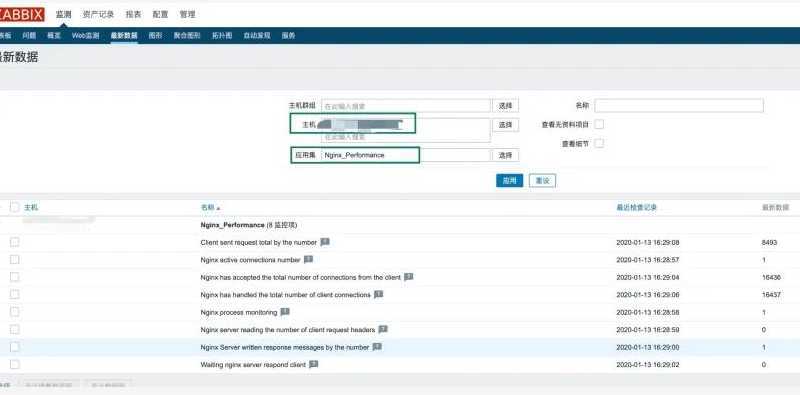Check the box for Nginx server reading headers row
This screenshot has height=395, width=800.
[15, 329]
